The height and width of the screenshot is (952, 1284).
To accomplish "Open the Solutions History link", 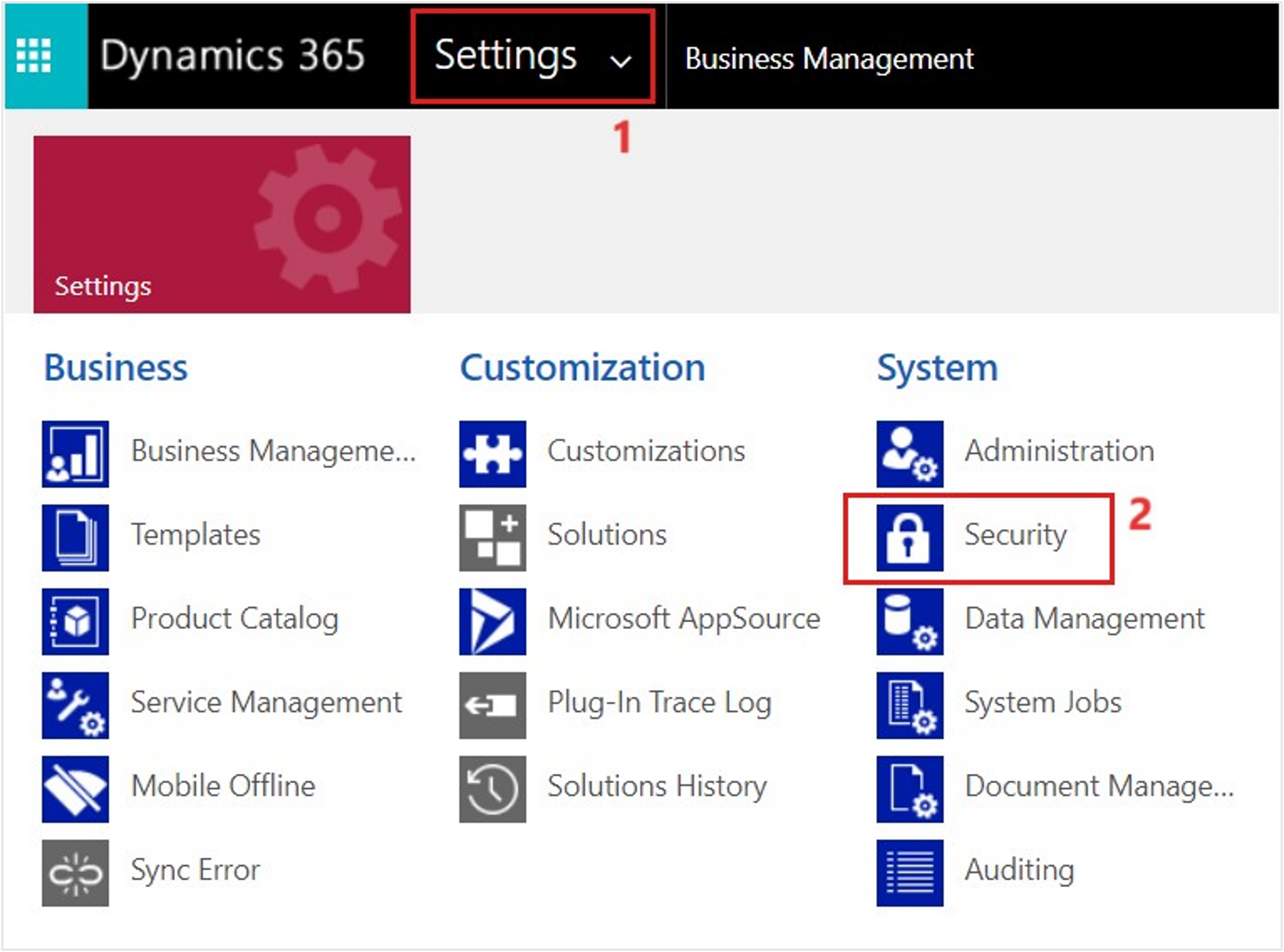I will coord(657,787).
